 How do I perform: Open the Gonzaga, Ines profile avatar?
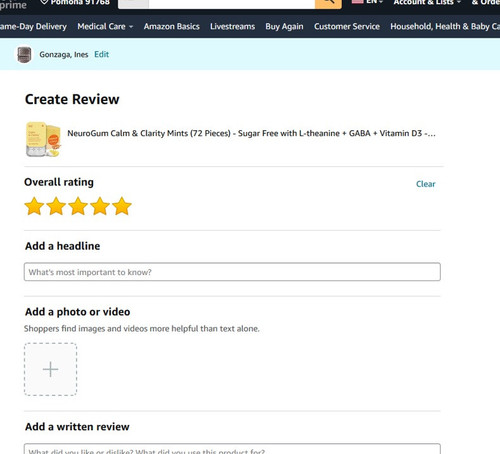click(24, 55)
